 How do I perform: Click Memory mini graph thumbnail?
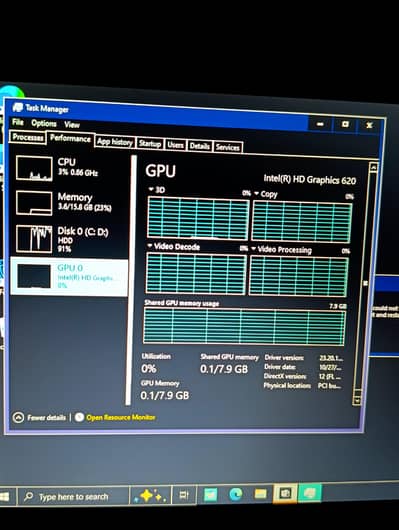(34, 203)
